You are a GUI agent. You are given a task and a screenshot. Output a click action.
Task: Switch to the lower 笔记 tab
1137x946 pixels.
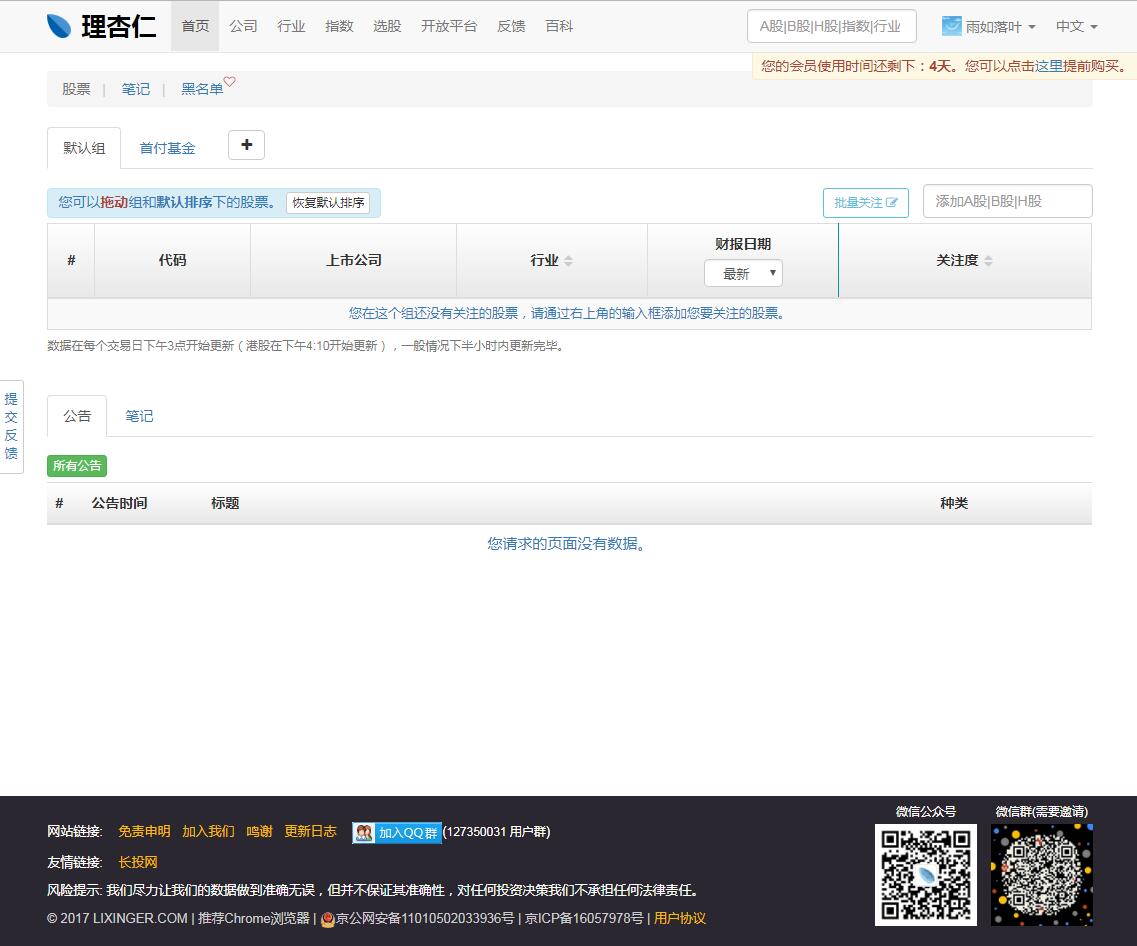click(139, 416)
